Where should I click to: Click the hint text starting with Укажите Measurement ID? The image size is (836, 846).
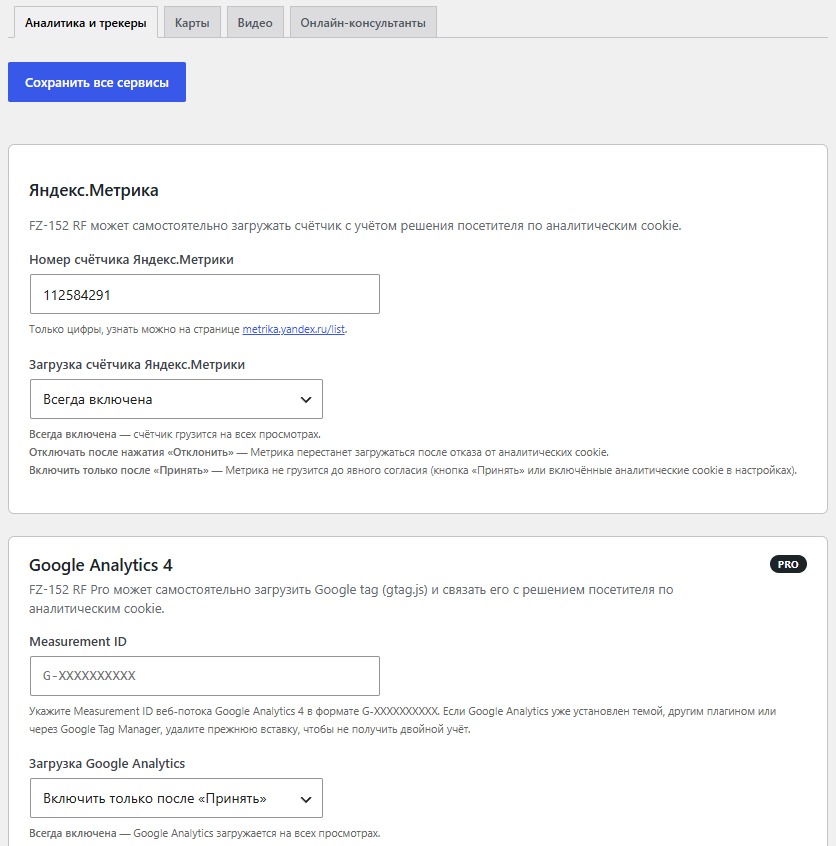pos(403,720)
